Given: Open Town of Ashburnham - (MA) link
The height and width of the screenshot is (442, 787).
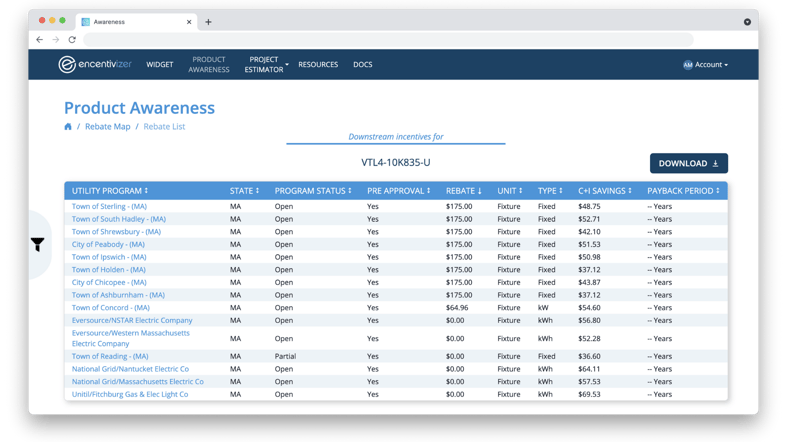Looking at the screenshot, I should point(118,295).
